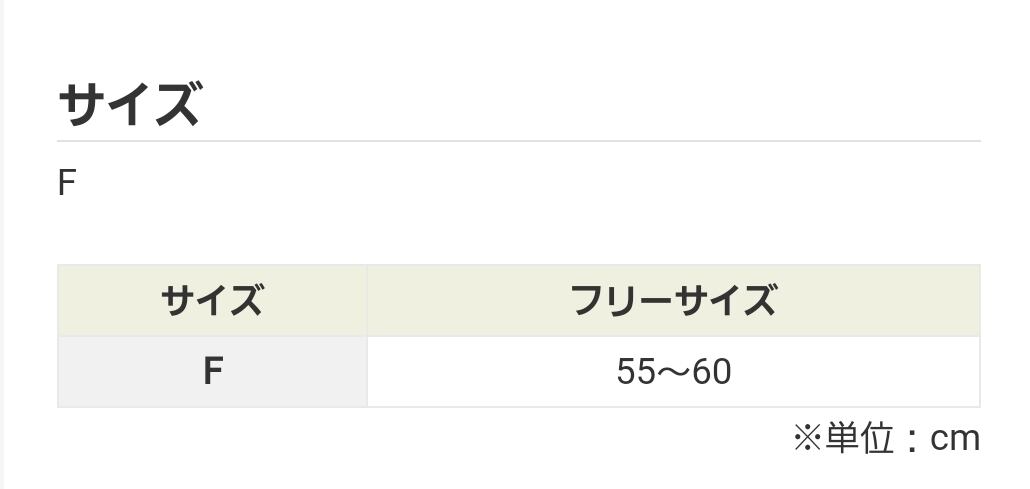Click the cm text in the unit note

click(x=956, y=438)
